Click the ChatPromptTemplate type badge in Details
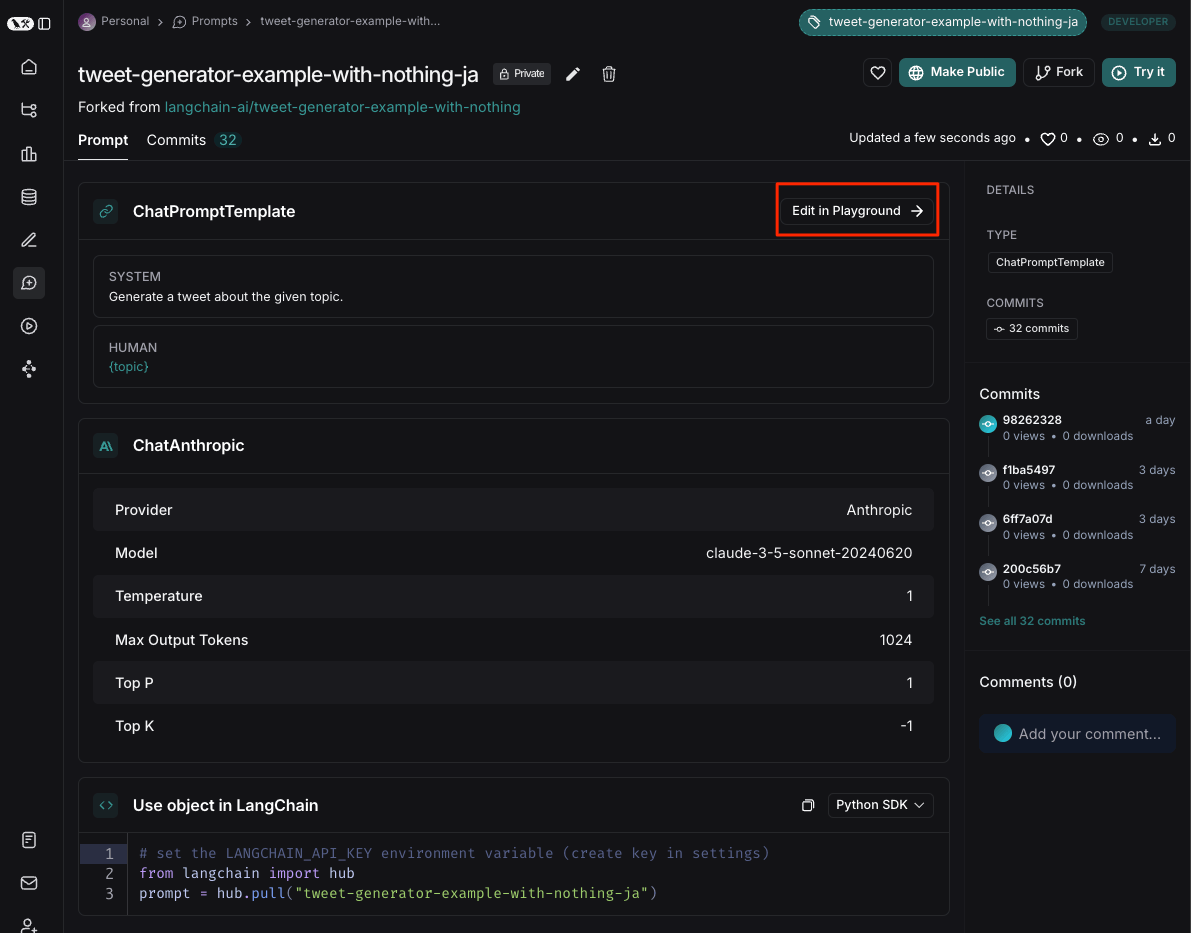The image size is (1191, 933). [1050, 263]
